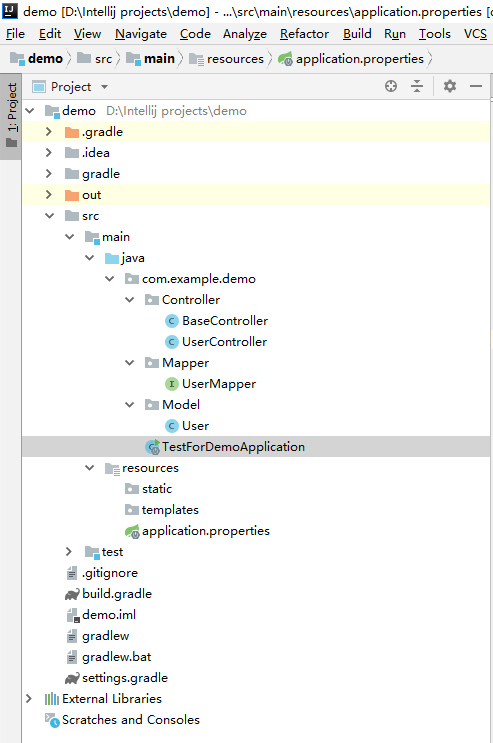Click the demo.iml file icon
The image size is (493, 743).
click(x=73, y=615)
